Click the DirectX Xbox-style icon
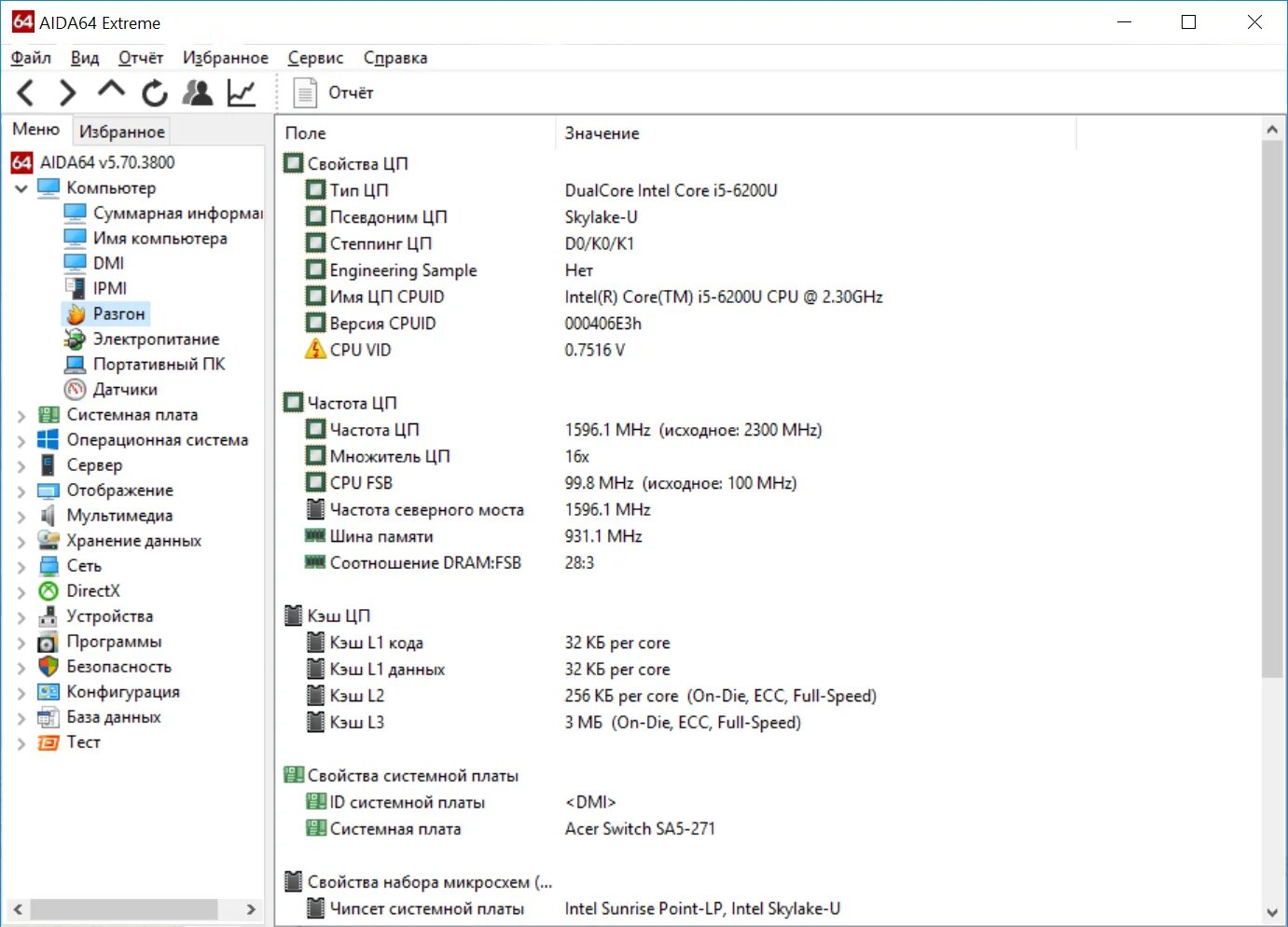This screenshot has height=927, width=1288. [48, 591]
